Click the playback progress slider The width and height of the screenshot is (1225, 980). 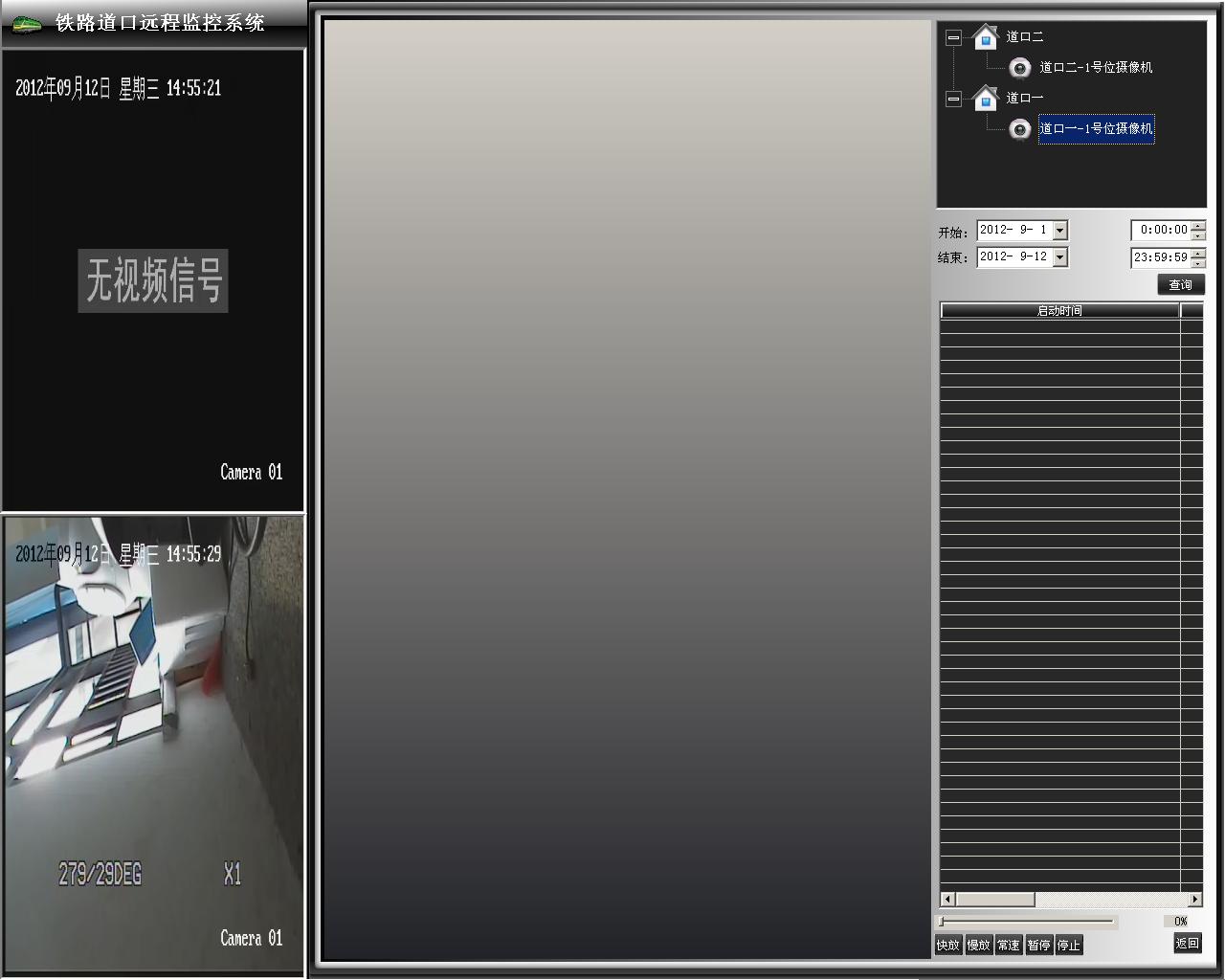click(1027, 922)
